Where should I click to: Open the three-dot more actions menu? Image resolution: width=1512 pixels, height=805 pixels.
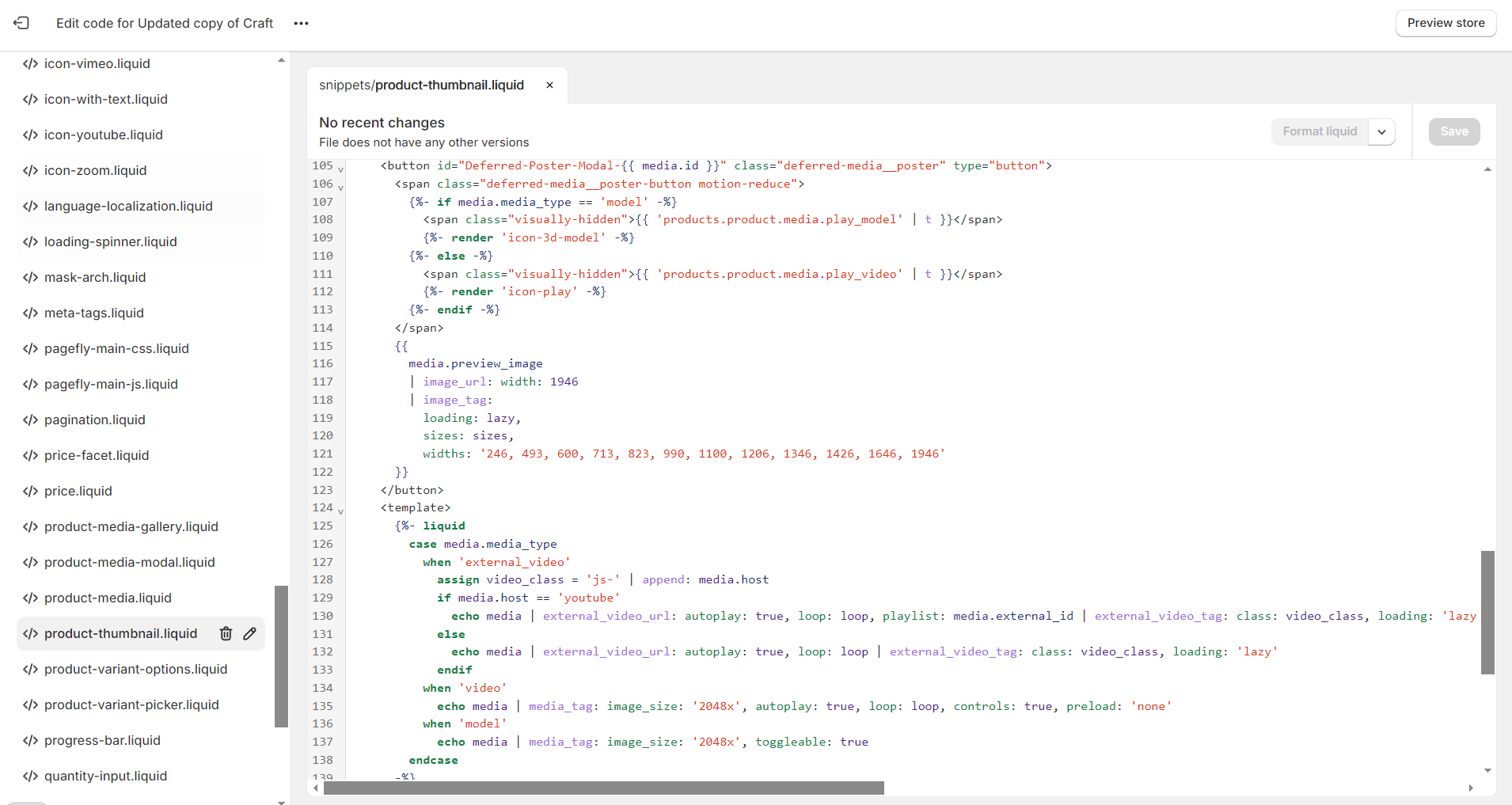pos(301,23)
